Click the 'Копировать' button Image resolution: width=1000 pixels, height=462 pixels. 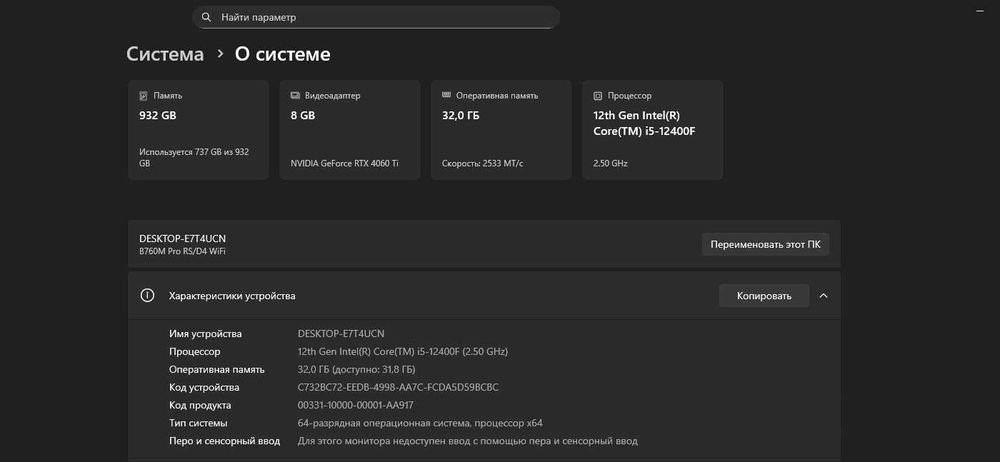(764, 295)
